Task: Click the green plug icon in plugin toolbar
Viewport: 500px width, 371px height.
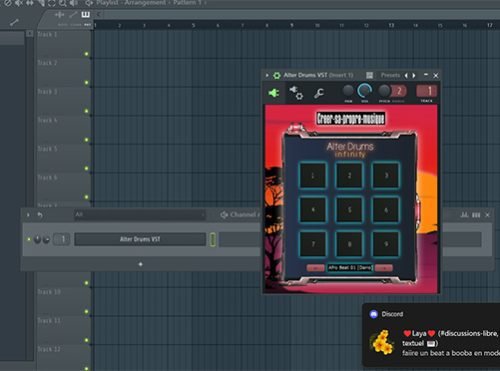Action: pos(274,93)
